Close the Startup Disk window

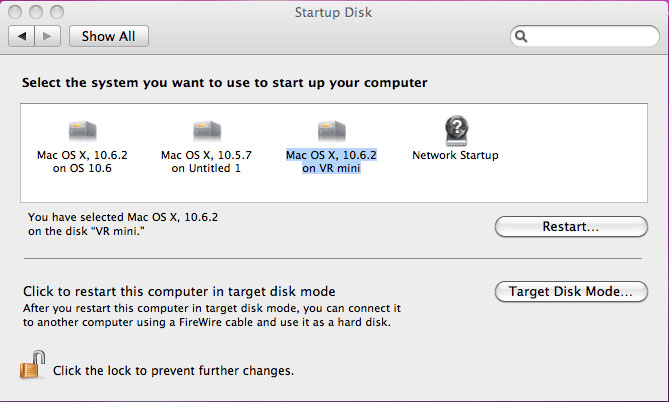click(15, 12)
